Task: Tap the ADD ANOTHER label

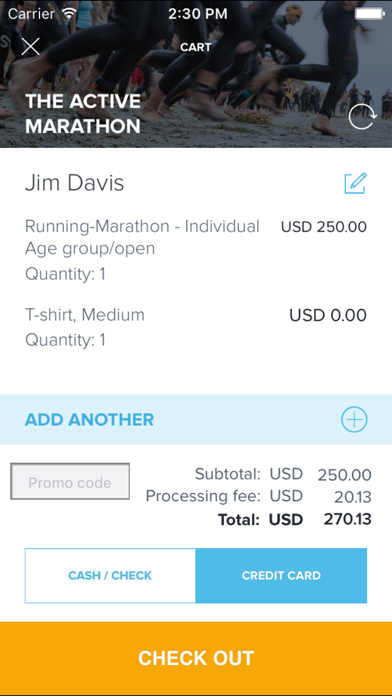Action: click(x=89, y=419)
